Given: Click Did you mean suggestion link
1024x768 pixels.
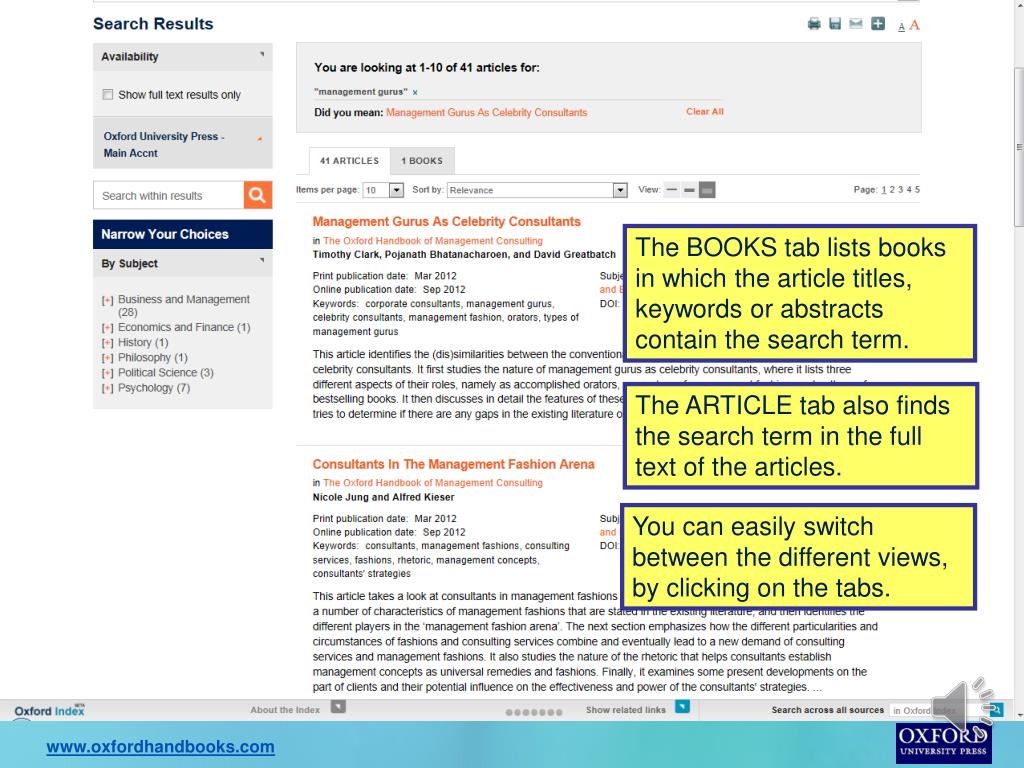Looking at the screenshot, I should (487, 112).
